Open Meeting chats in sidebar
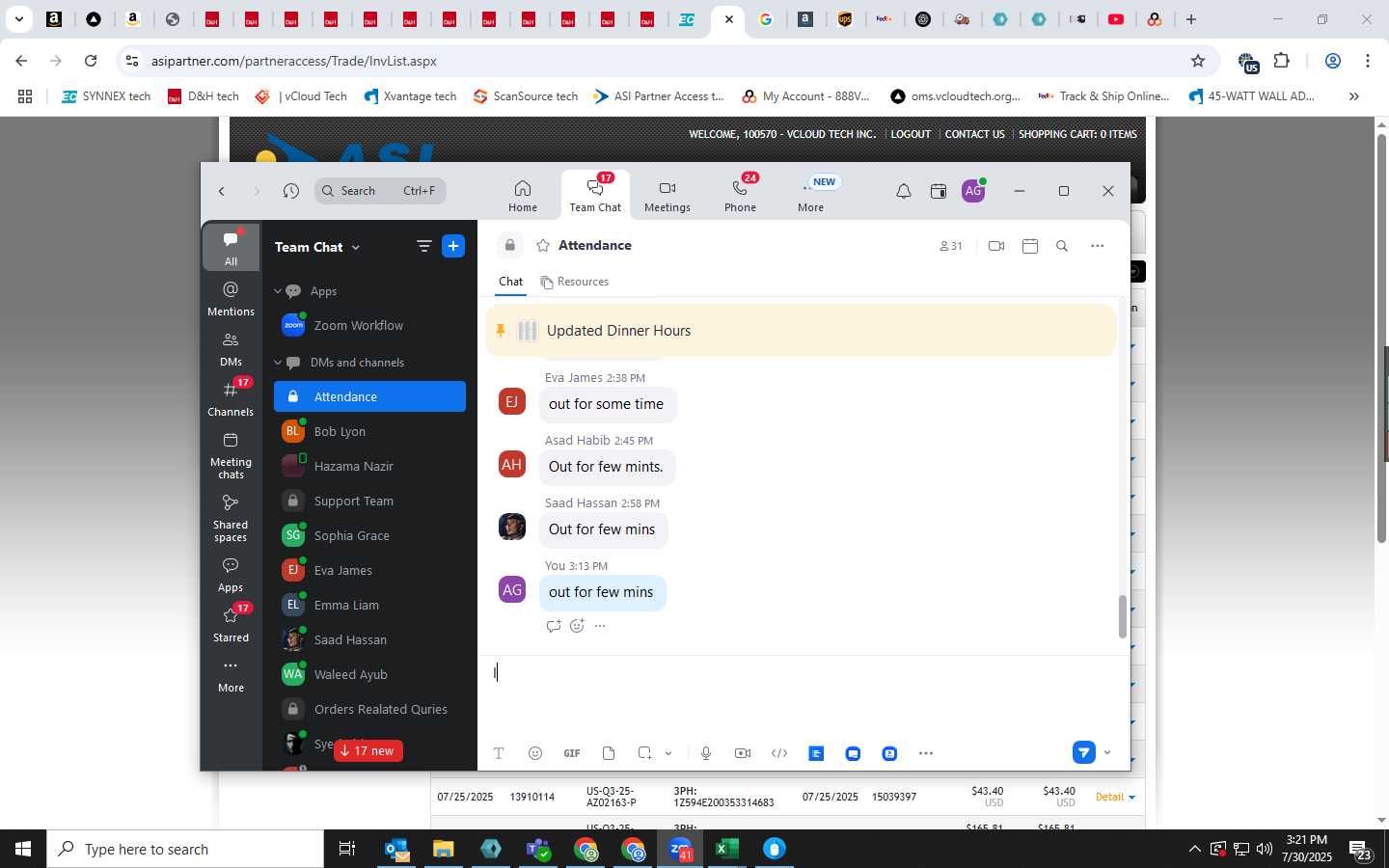The image size is (1389, 868). (x=231, y=455)
